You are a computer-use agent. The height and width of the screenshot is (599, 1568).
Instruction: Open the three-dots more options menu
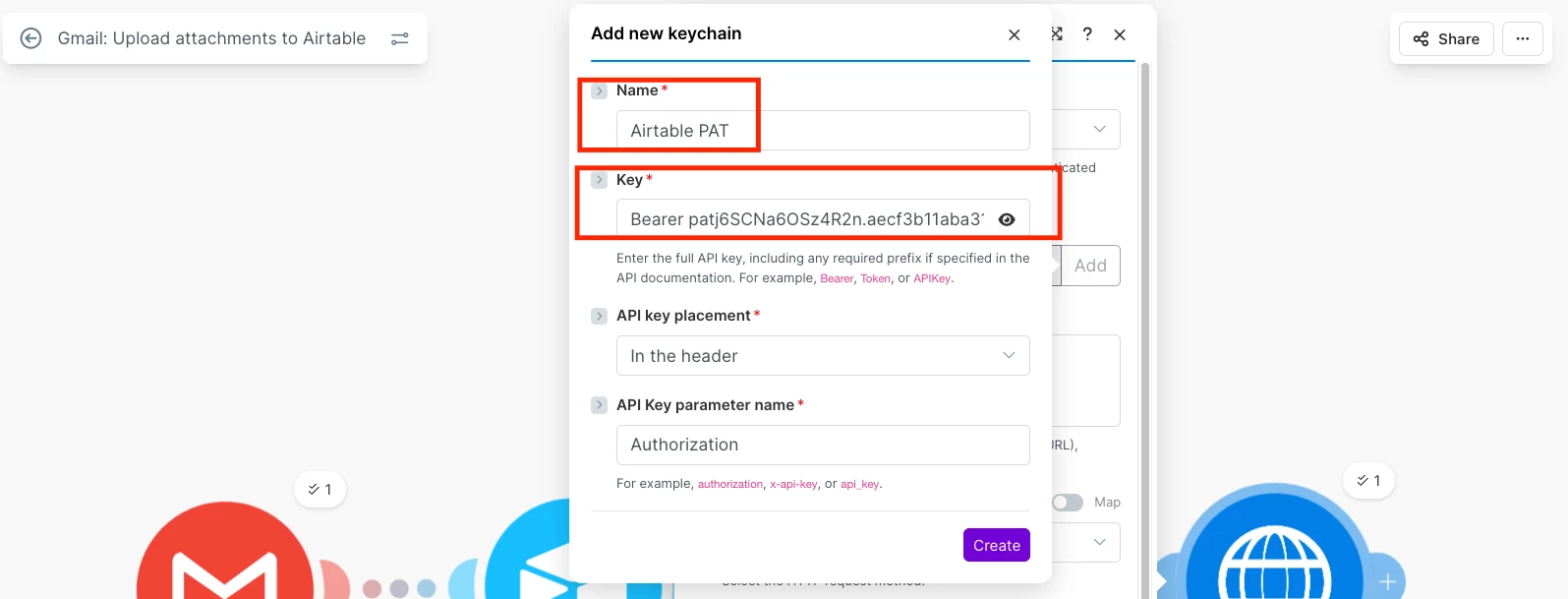(1523, 38)
